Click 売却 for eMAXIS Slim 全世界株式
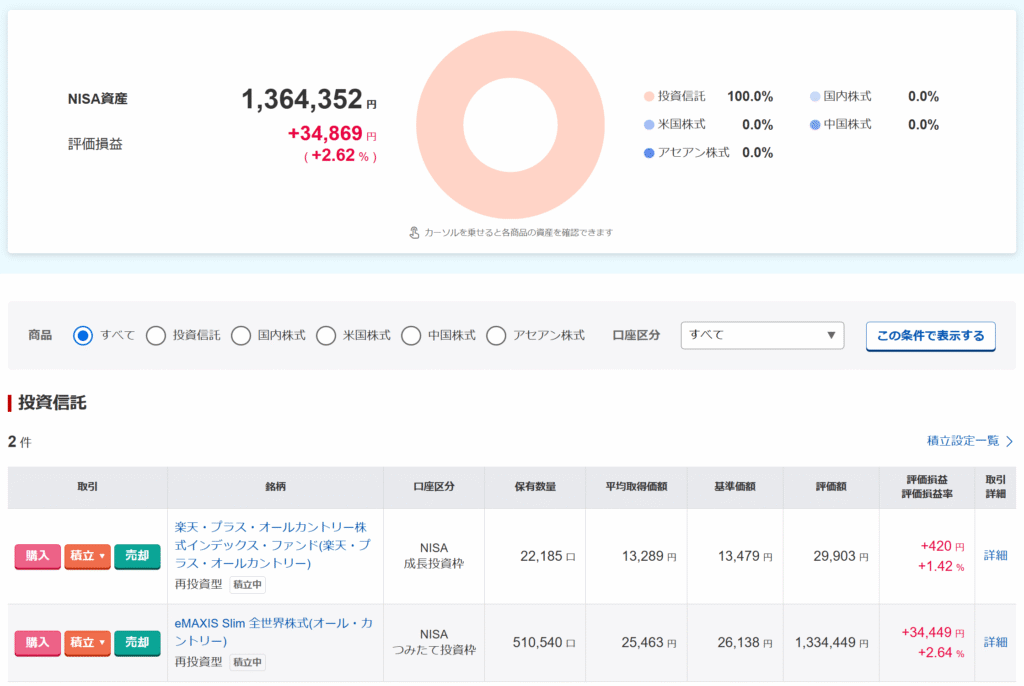1024x686 pixels. click(x=137, y=643)
